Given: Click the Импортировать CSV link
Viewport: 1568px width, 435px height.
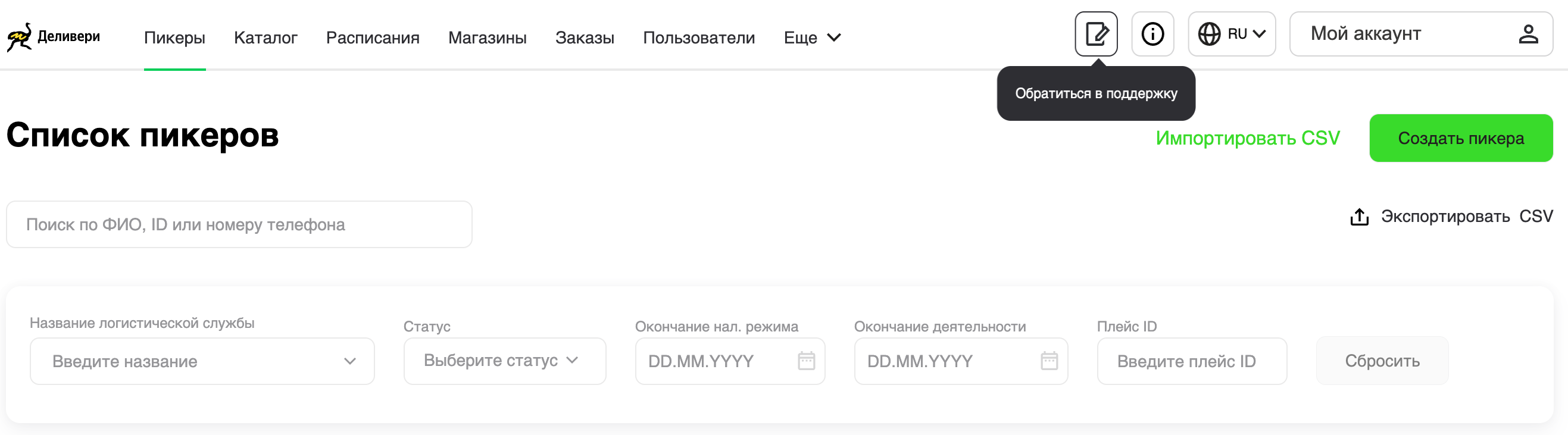Looking at the screenshot, I should click(1247, 138).
